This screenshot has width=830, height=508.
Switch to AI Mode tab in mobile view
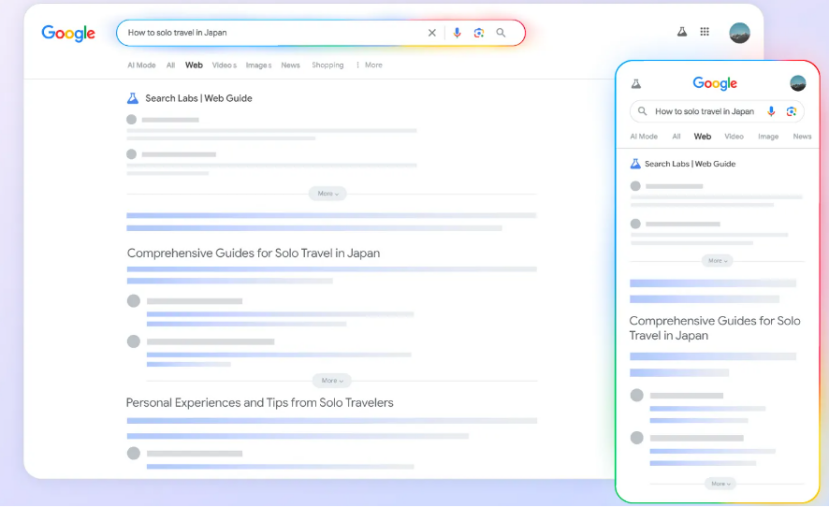coord(644,137)
